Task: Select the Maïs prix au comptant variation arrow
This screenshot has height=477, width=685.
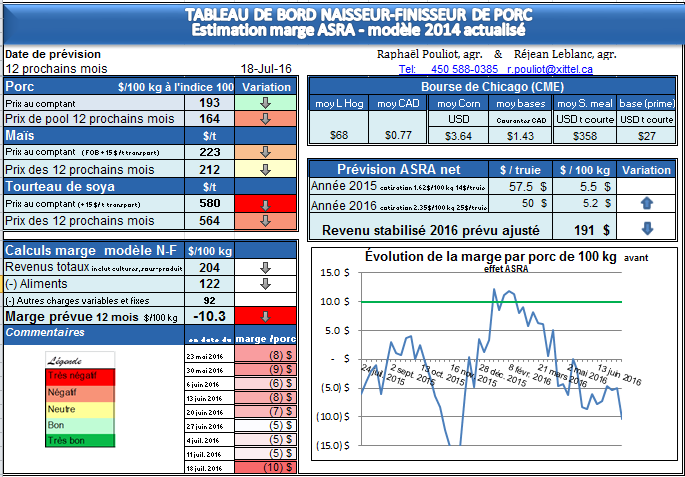Action: pyautogui.click(x=266, y=152)
